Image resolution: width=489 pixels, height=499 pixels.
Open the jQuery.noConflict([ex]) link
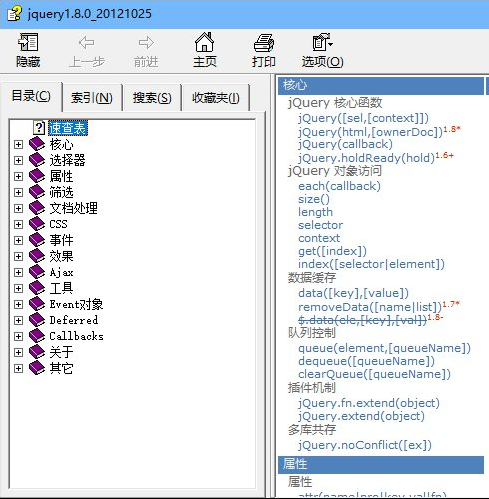click(365, 445)
